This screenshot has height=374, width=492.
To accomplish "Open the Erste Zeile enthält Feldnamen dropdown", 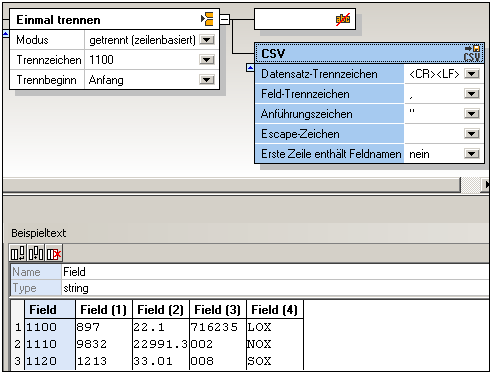I will coord(472,154).
